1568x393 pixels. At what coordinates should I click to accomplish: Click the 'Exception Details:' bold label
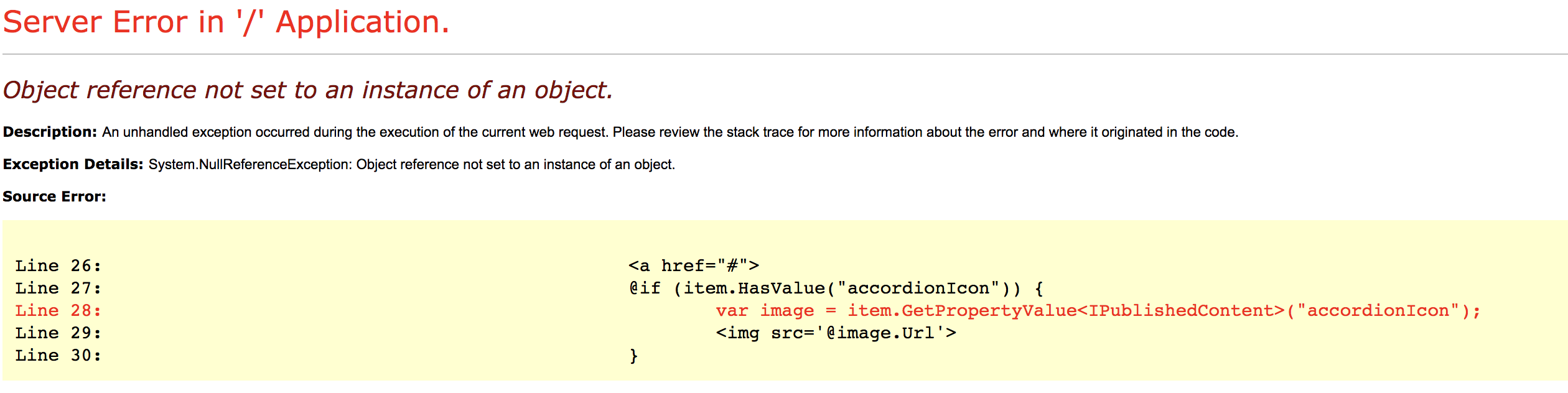73,164
